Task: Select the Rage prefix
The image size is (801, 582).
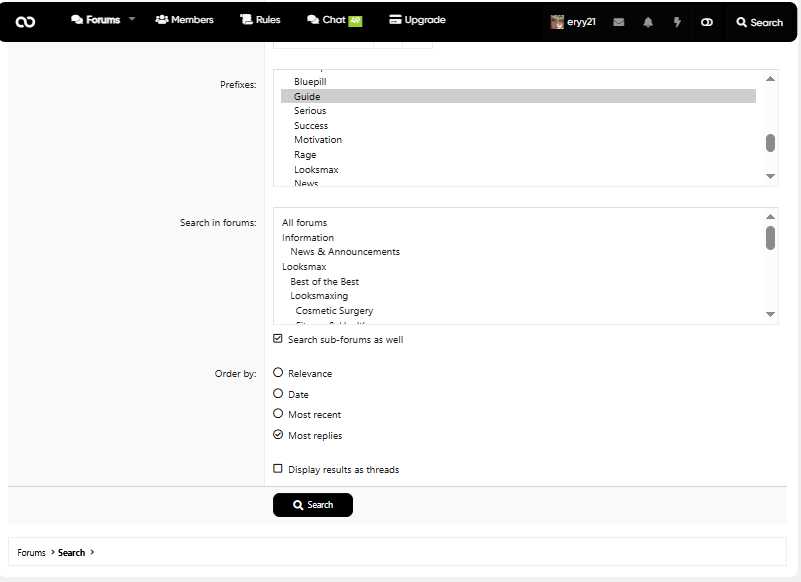Action: coord(518,154)
